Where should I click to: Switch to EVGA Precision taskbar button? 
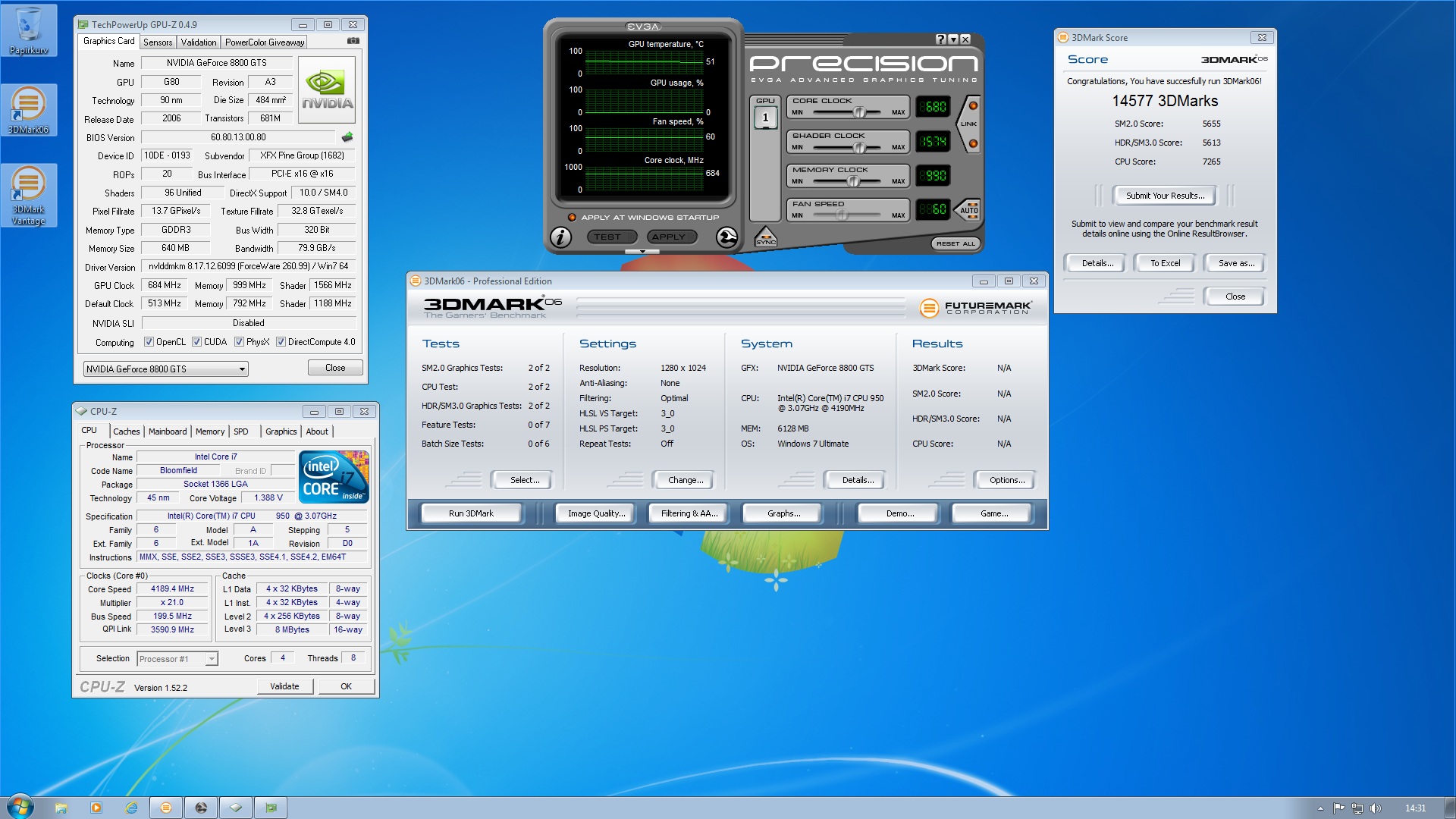pos(201,808)
